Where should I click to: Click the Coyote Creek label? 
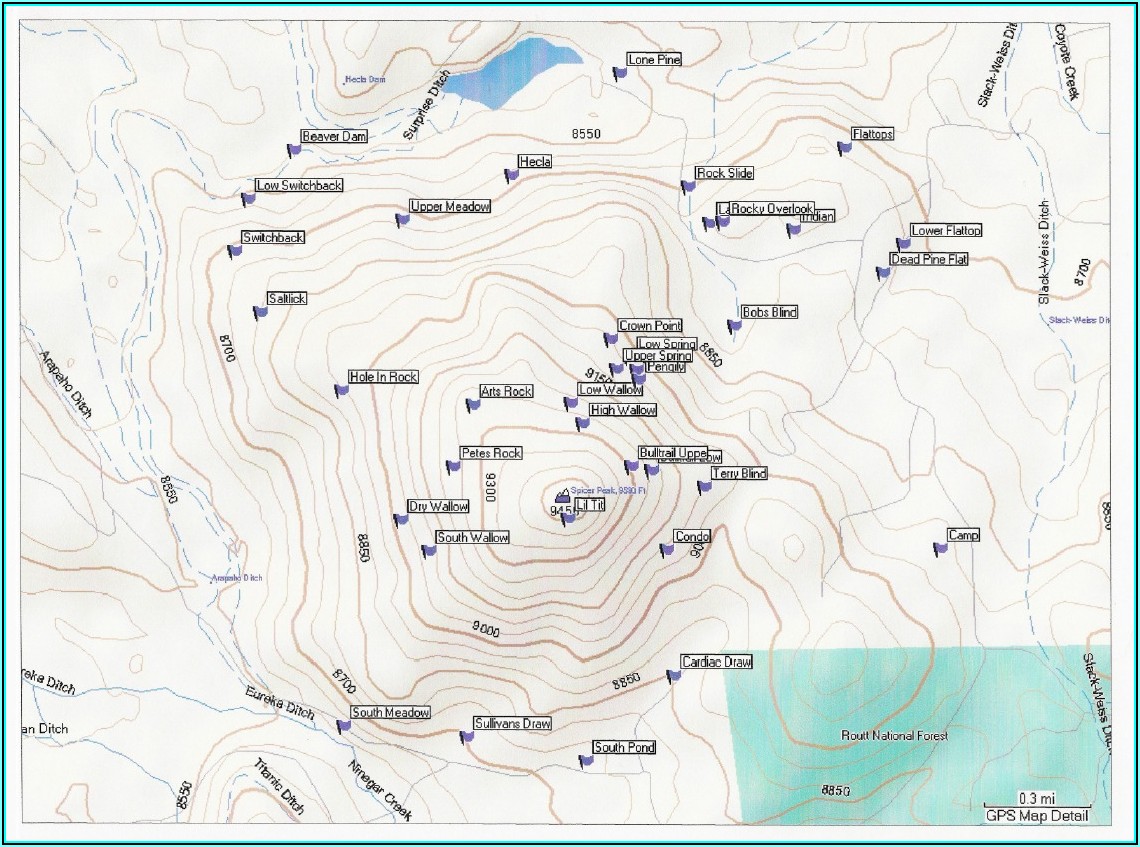1067,62
